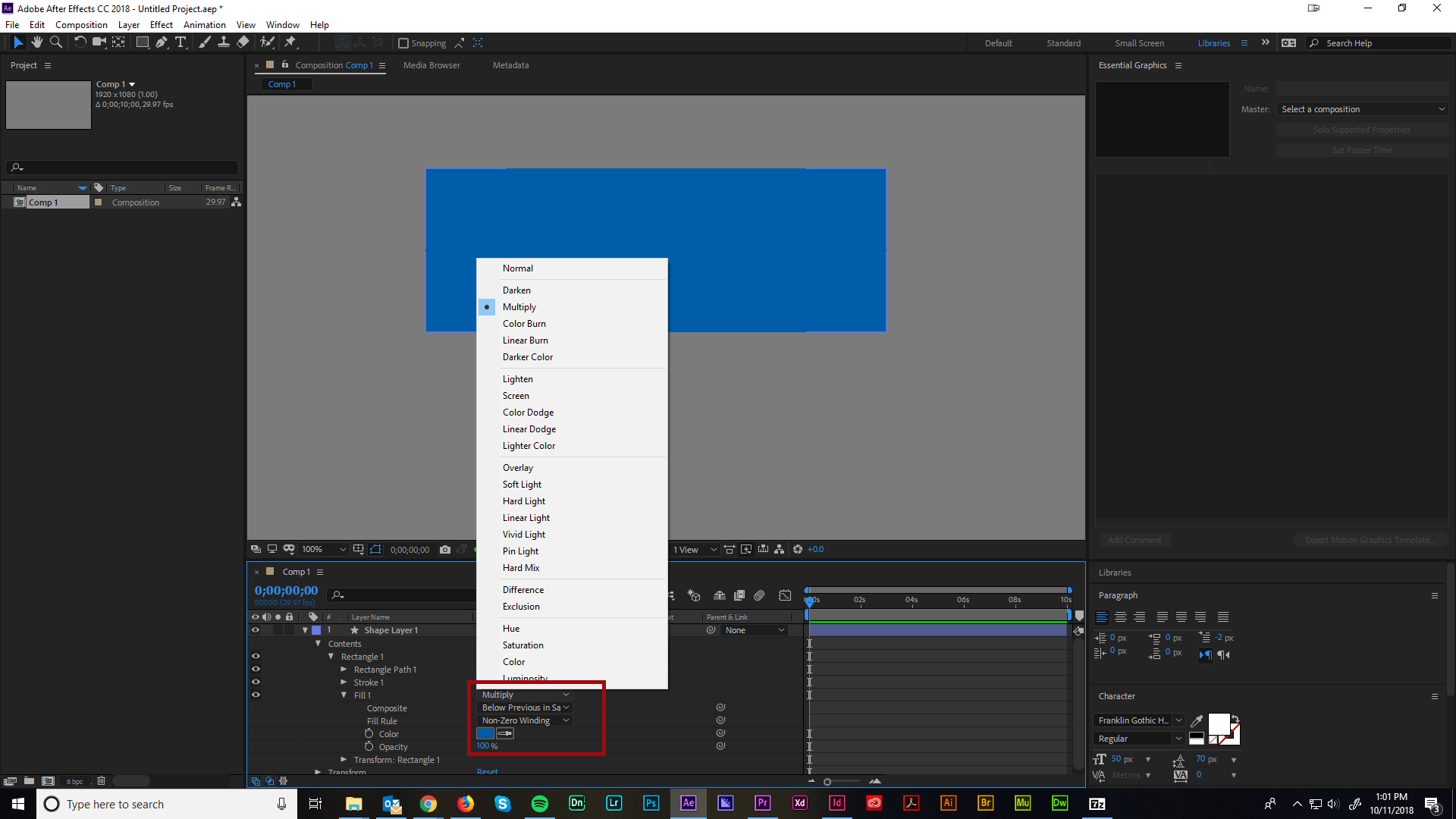This screenshot has height=819, width=1456.
Task: Choose the Puppet Pin tool
Action: pyautogui.click(x=292, y=42)
